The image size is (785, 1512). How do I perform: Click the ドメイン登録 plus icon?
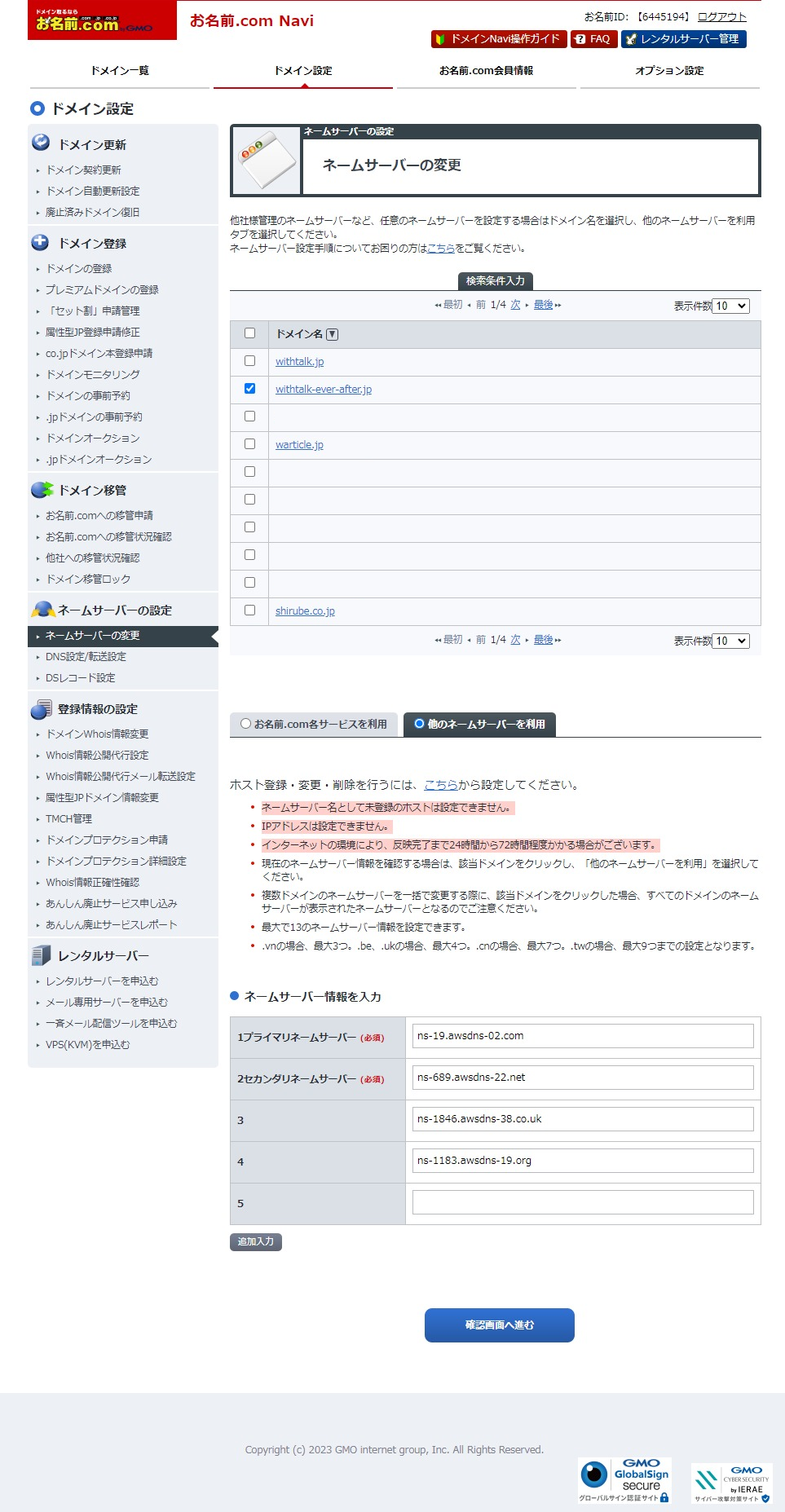pos(40,242)
